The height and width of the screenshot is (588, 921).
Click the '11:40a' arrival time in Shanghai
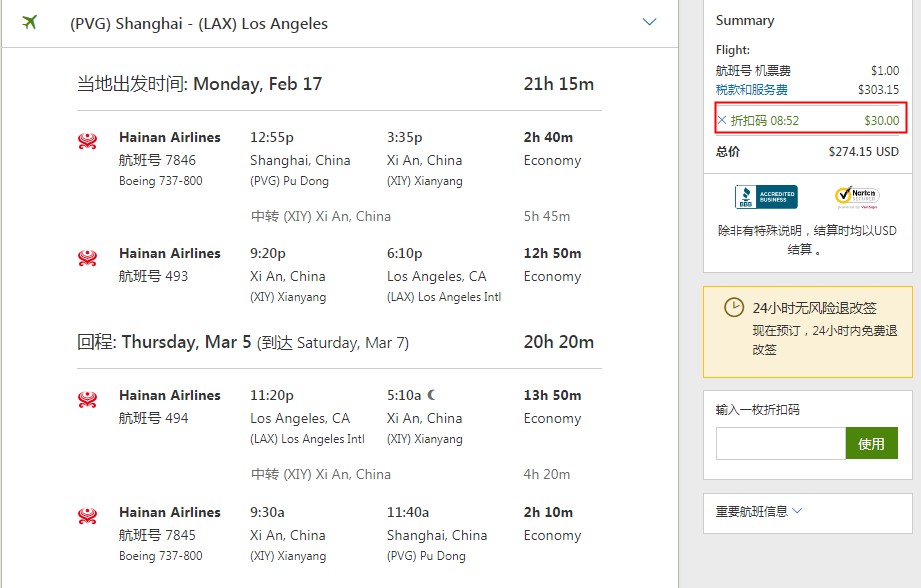pyautogui.click(x=408, y=512)
